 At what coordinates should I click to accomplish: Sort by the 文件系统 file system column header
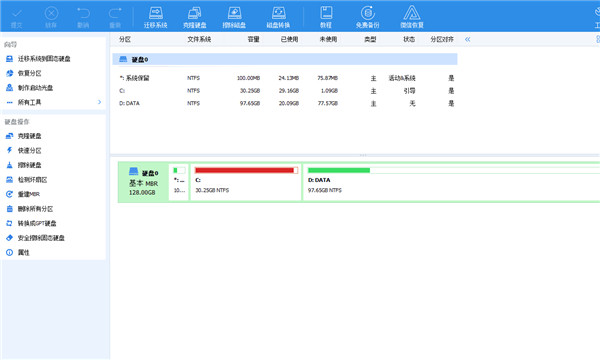[x=199, y=39]
